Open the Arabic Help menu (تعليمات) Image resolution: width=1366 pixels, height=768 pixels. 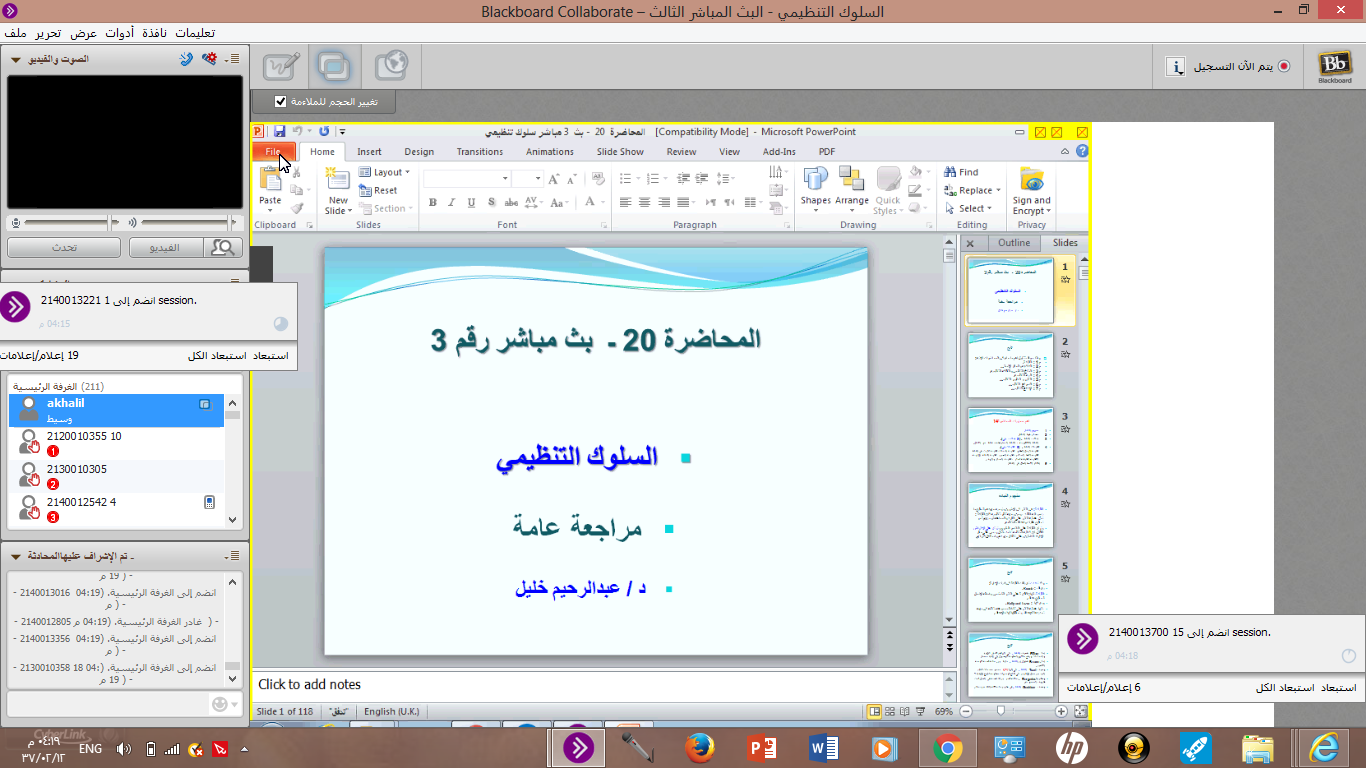point(194,33)
